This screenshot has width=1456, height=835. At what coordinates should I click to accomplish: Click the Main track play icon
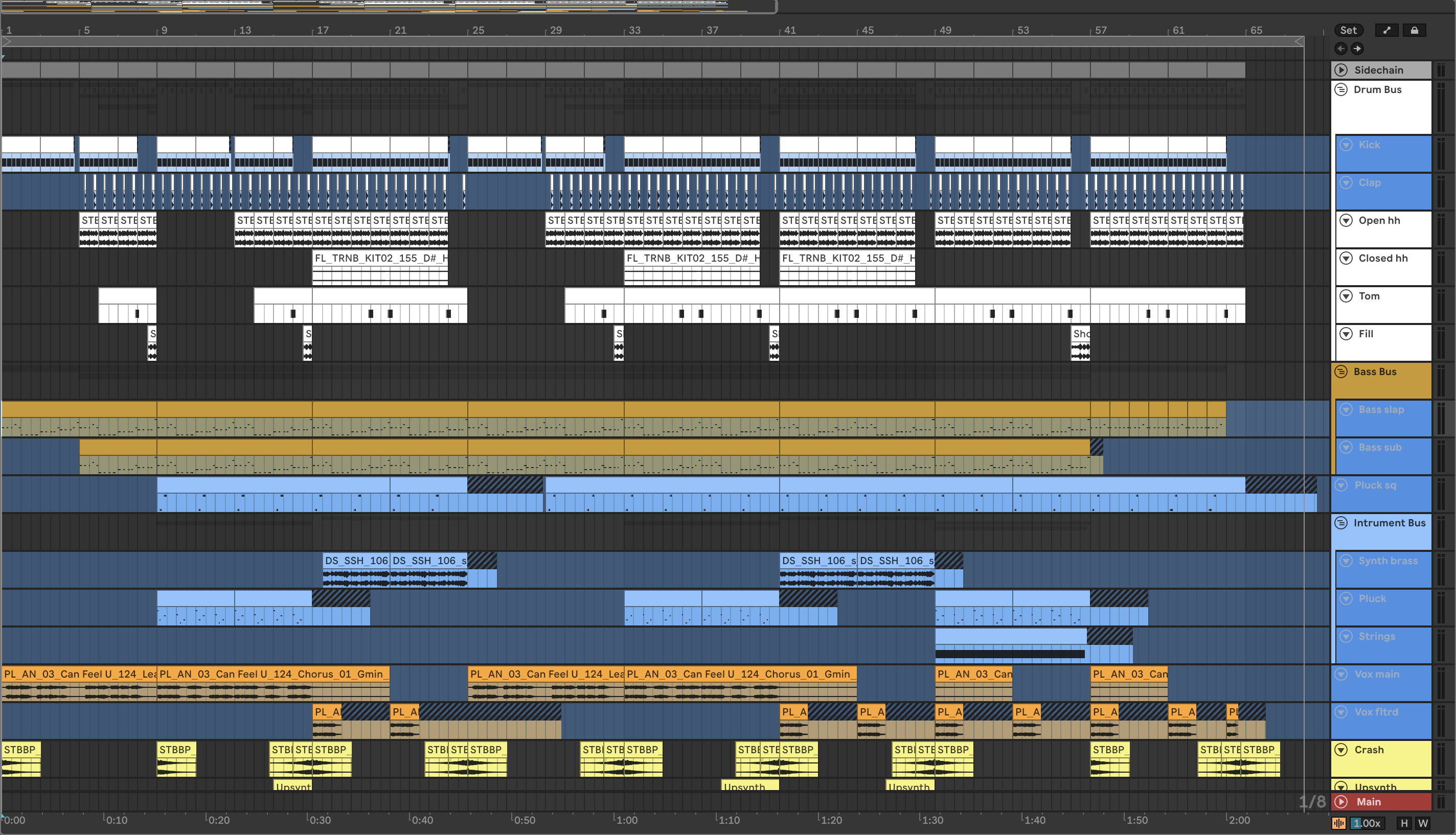pos(1340,802)
